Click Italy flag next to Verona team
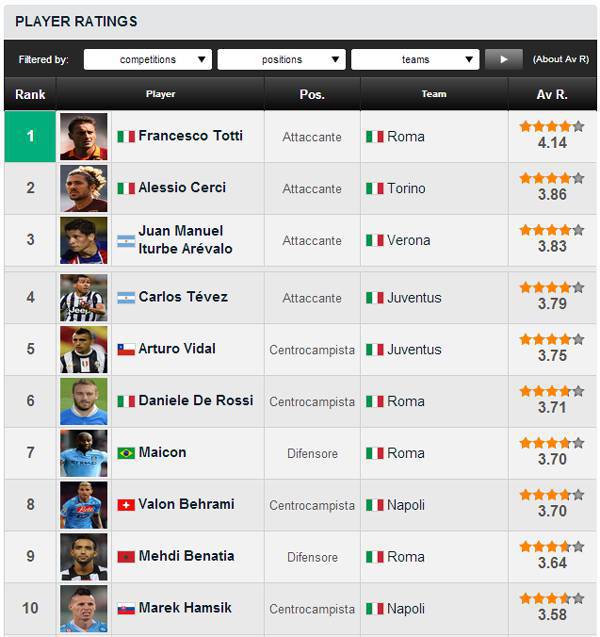Image resolution: width=600 pixels, height=637 pixels. (x=374, y=241)
